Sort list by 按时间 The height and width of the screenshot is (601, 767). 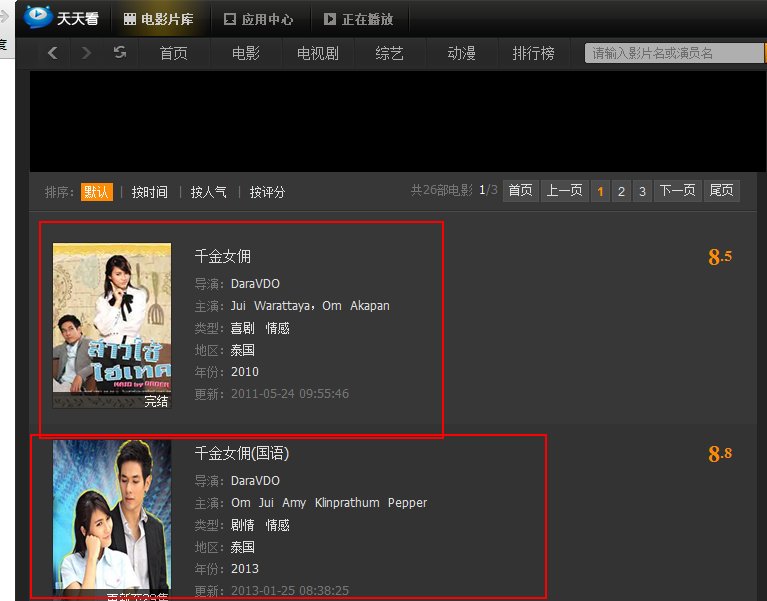pyautogui.click(x=150, y=192)
